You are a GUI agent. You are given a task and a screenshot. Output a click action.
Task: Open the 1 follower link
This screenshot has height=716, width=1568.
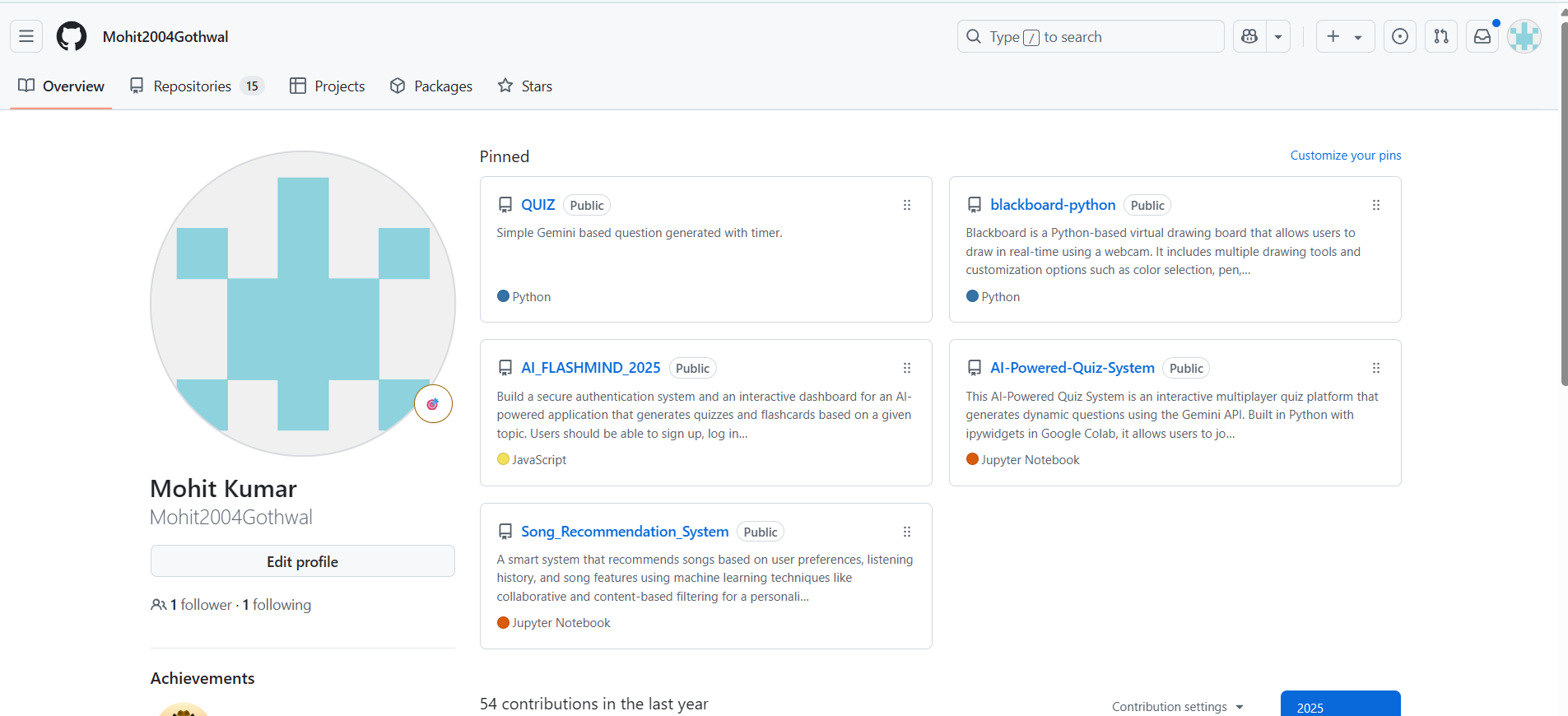click(x=202, y=605)
